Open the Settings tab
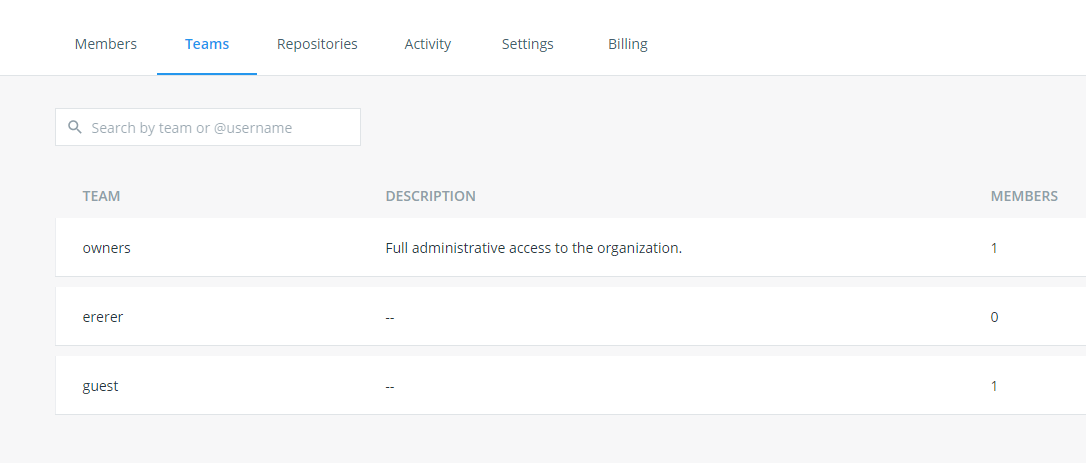Image resolution: width=1086 pixels, height=463 pixels. [528, 44]
